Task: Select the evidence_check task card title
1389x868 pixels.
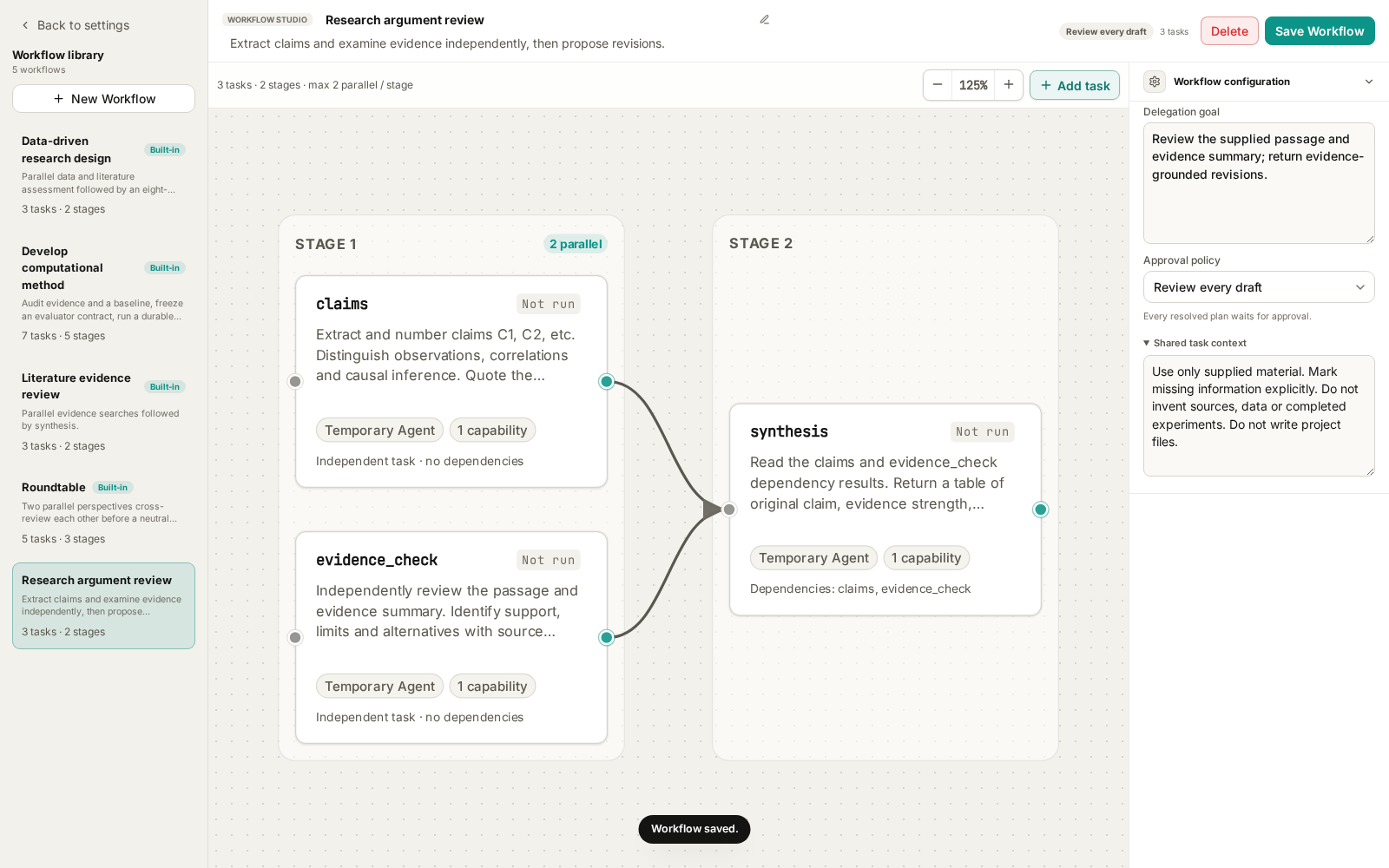Action: (x=377, y=560)
